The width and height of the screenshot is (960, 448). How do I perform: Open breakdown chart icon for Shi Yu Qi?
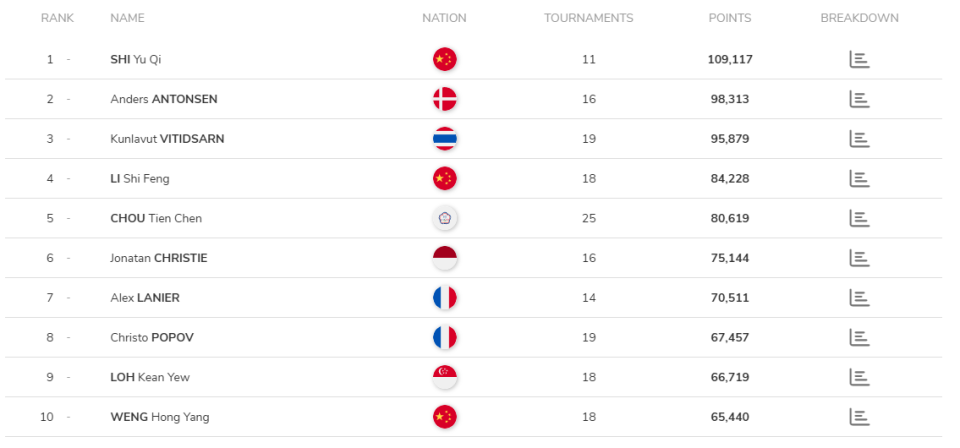point(859,59)
